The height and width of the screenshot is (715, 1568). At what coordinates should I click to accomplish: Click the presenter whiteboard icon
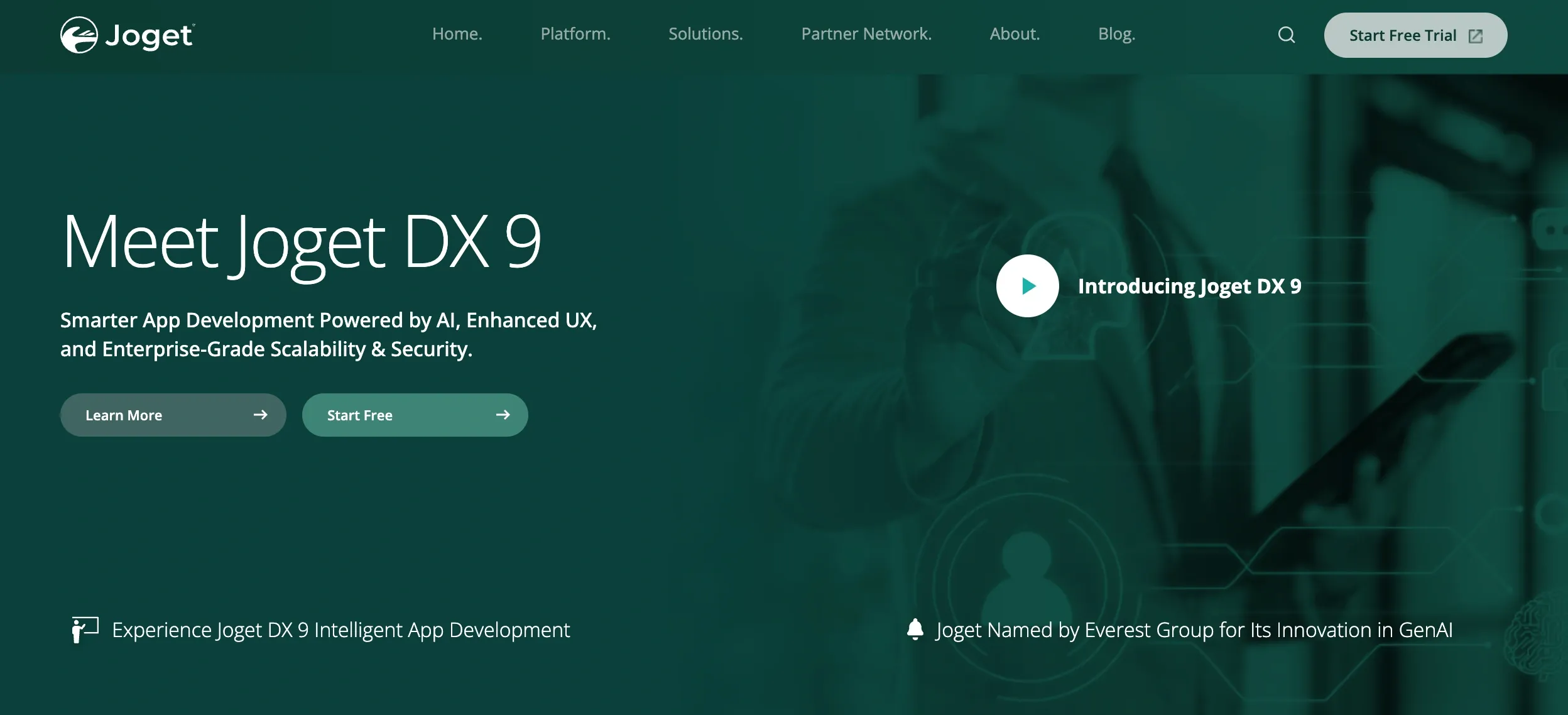(x=85, y=630)
